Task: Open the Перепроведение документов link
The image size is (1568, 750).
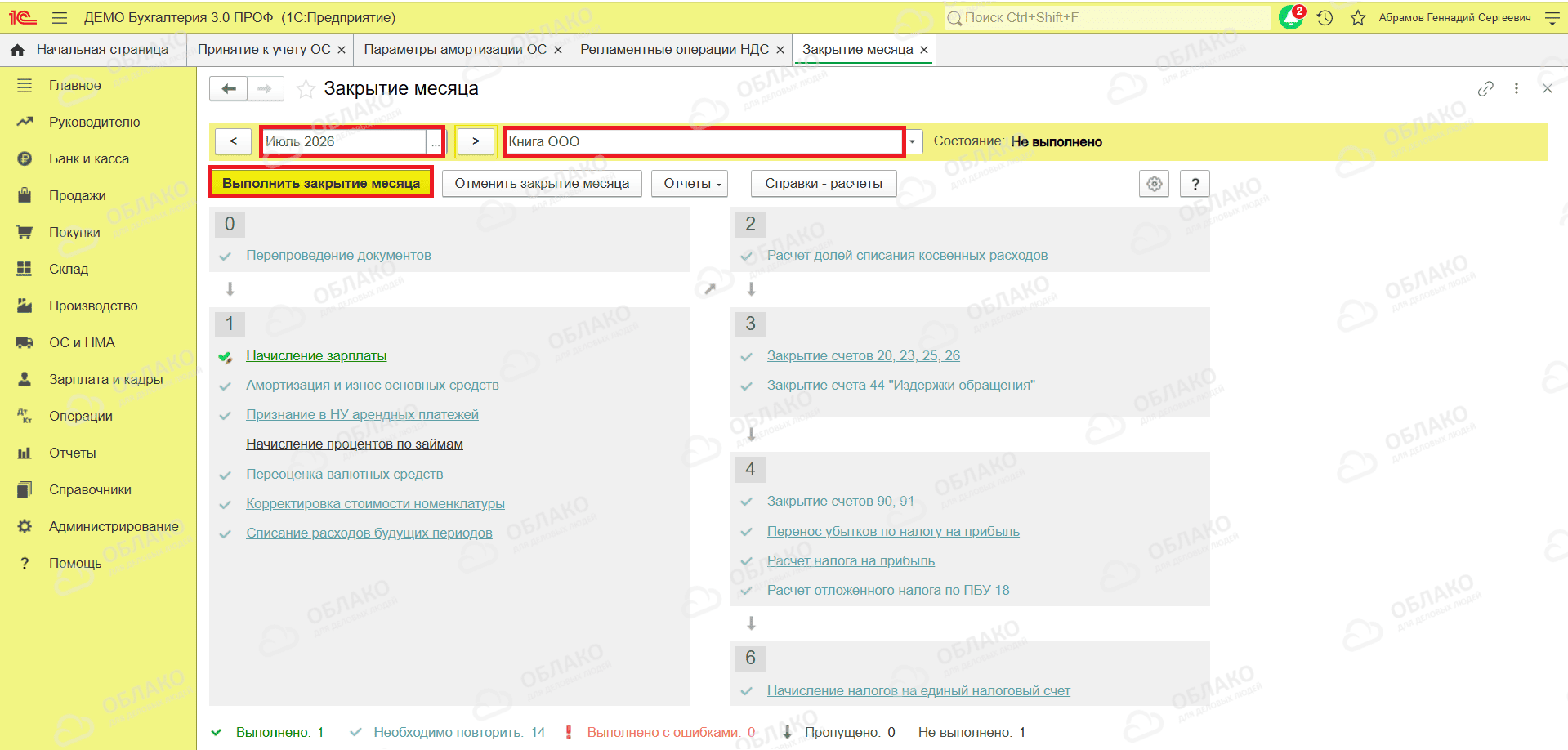Action: [x=338, y=256]
